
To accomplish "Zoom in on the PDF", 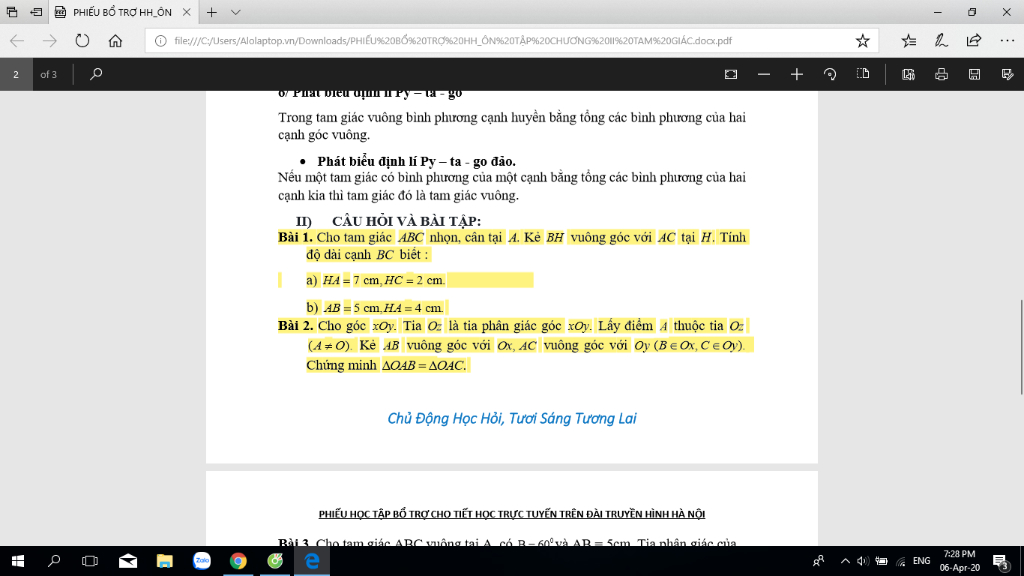I will (797, 74).
